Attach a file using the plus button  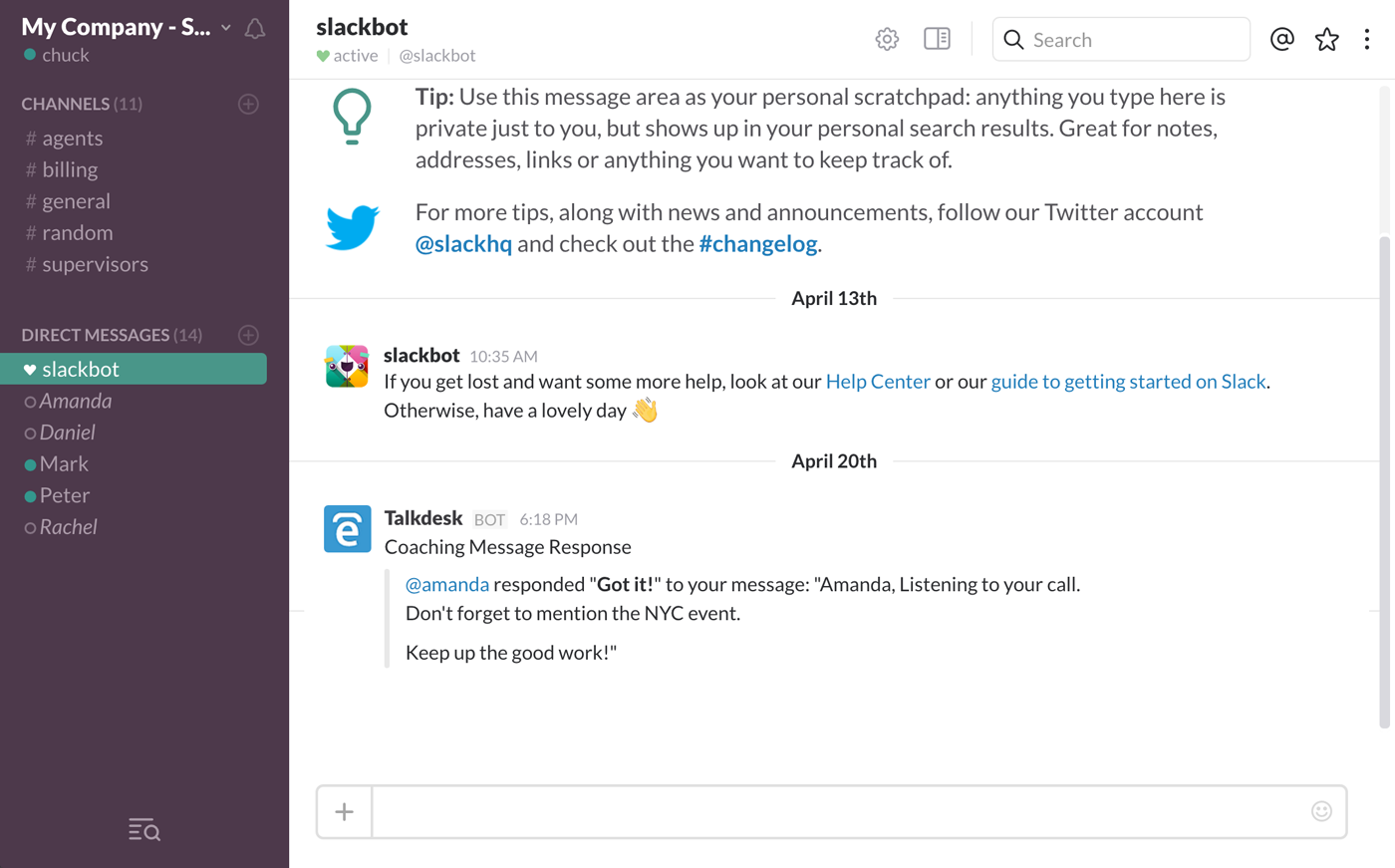point(345,811)
